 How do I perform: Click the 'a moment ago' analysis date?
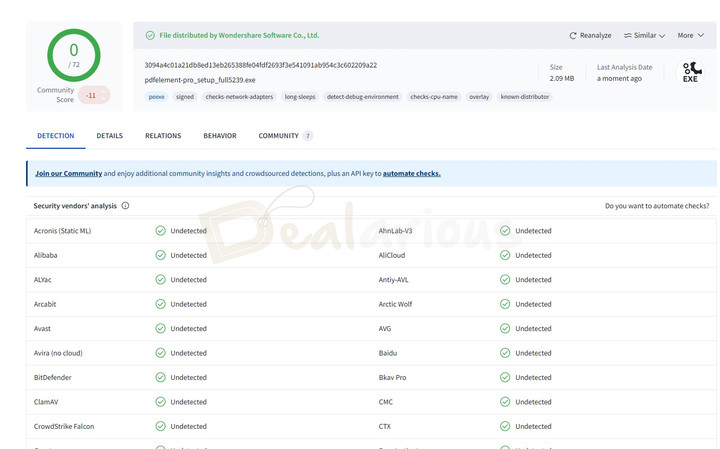point(619,79)
